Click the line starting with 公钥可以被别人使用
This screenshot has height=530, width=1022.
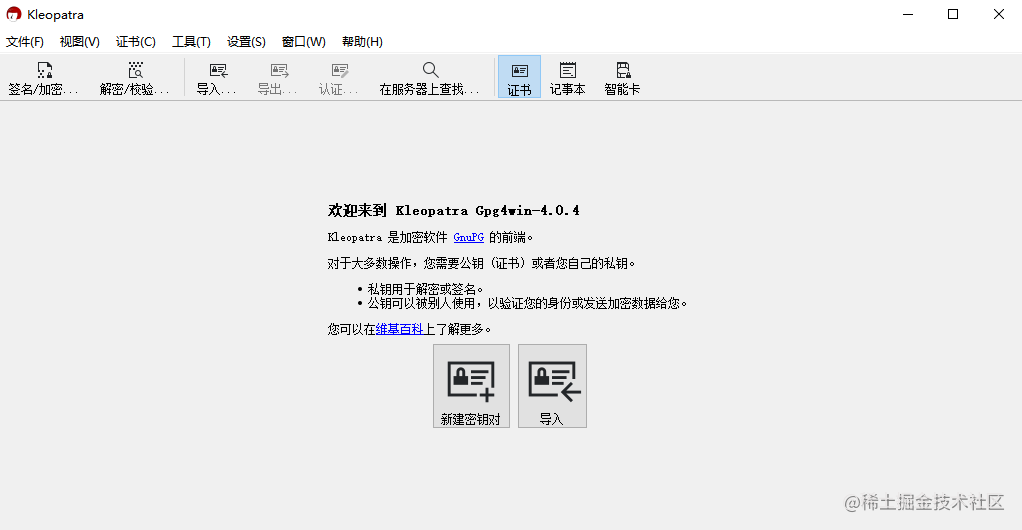(x=527, y=303)
